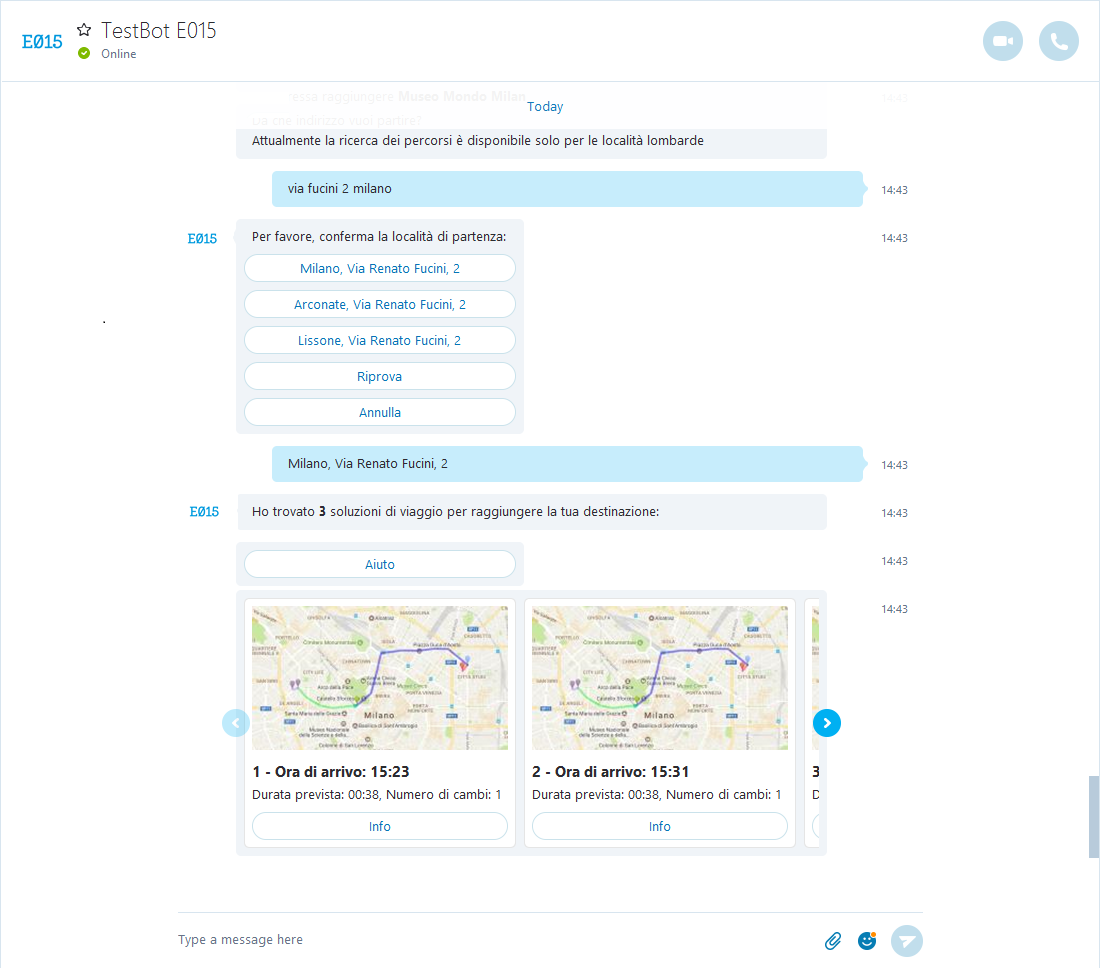This screenshot has width=1100, height=968.
Task: Start a video call with TestBot E015
Action: click(x=1003, y=41)
